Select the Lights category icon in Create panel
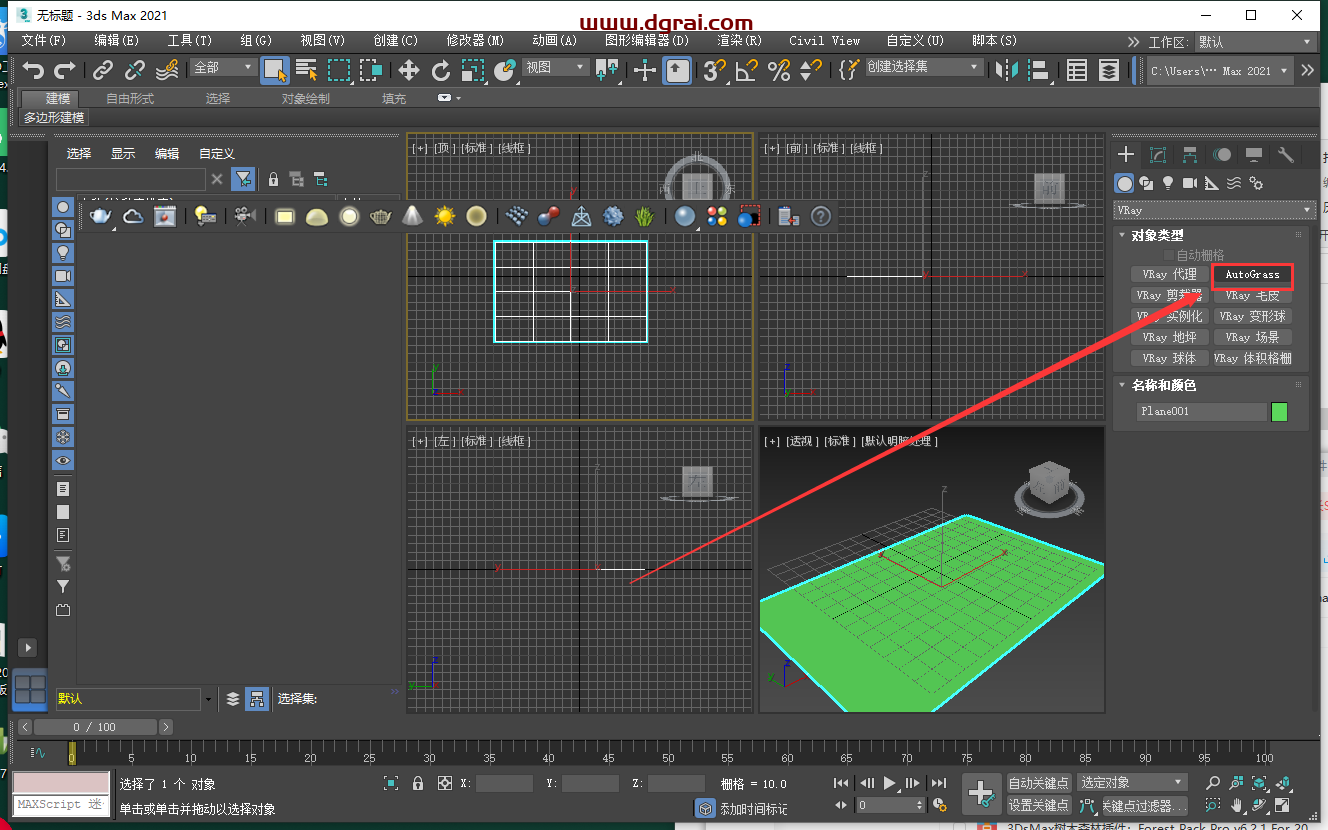The width and height of the screenshot is (1328, 830). [x=1168, y=183]
